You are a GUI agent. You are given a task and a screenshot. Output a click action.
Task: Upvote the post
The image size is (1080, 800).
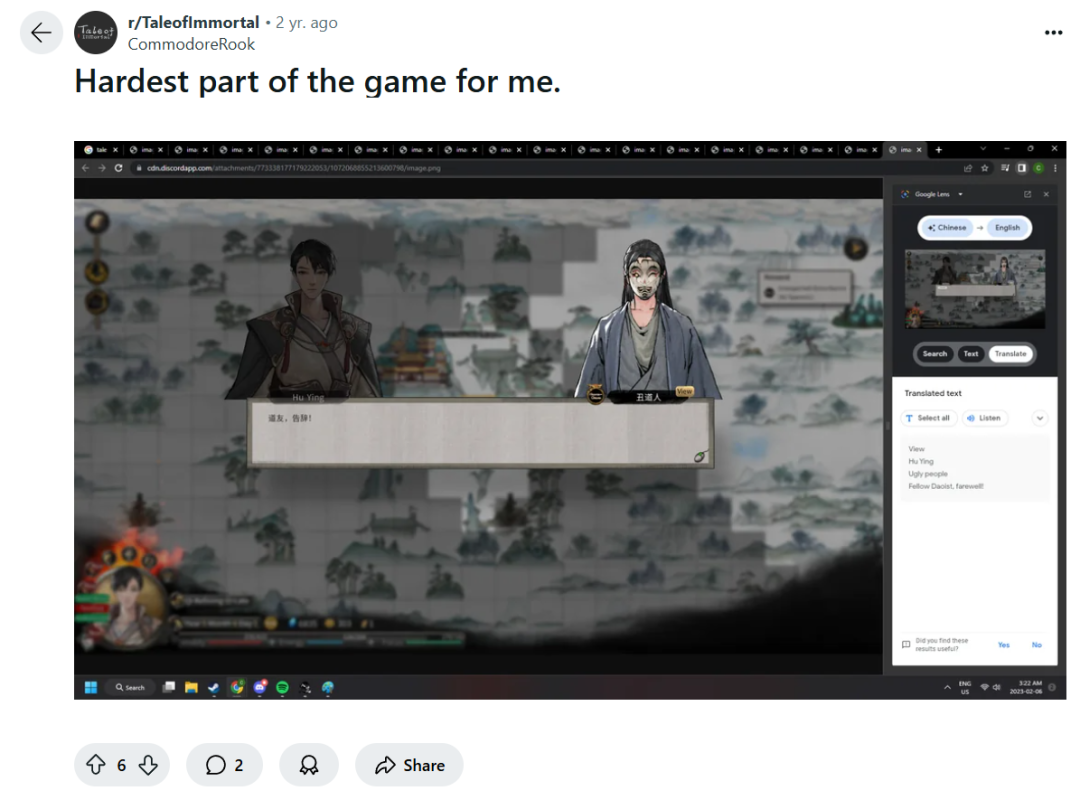click(96, 765)
